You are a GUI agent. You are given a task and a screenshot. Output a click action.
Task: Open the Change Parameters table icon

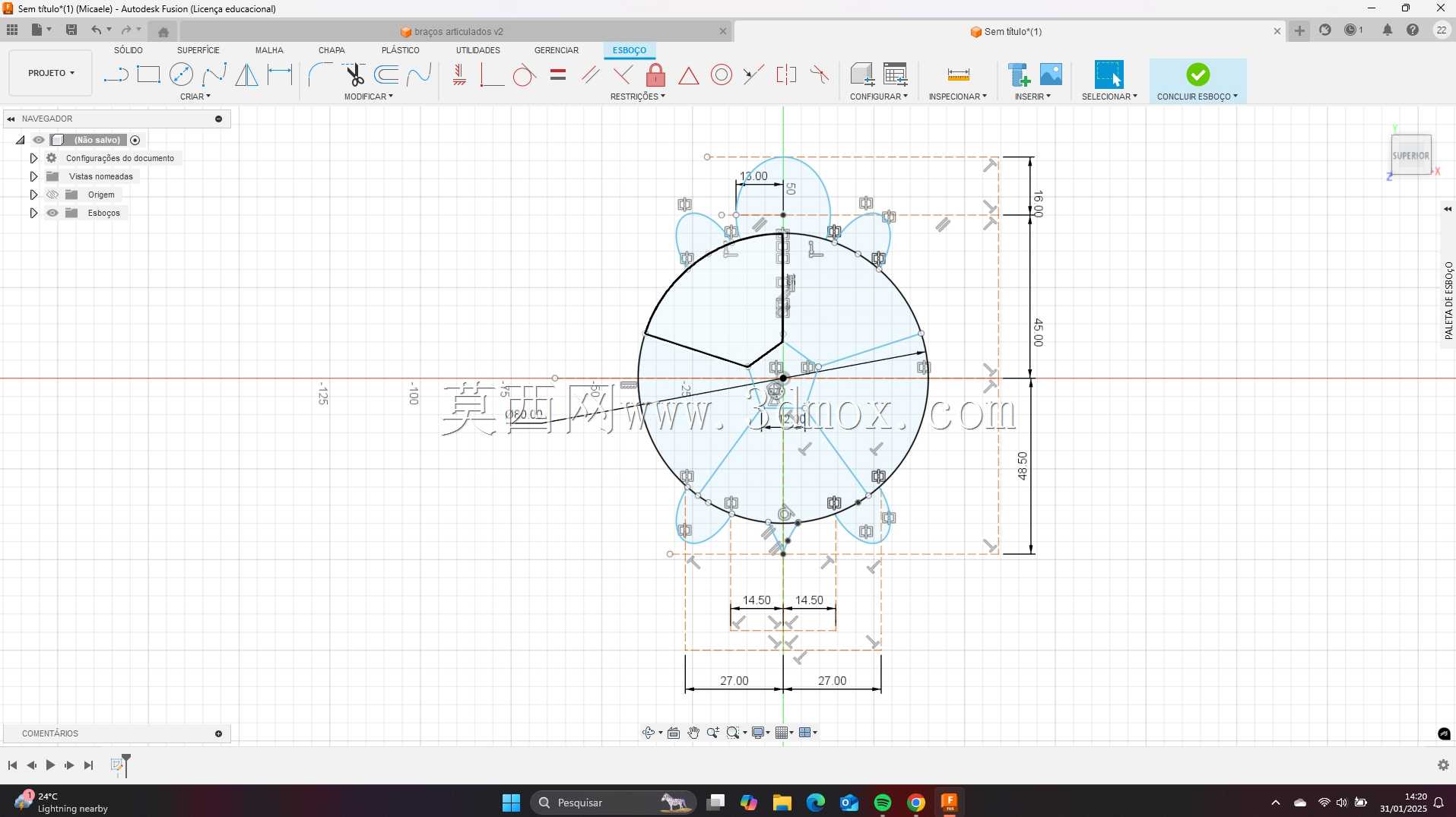(896, 74)
